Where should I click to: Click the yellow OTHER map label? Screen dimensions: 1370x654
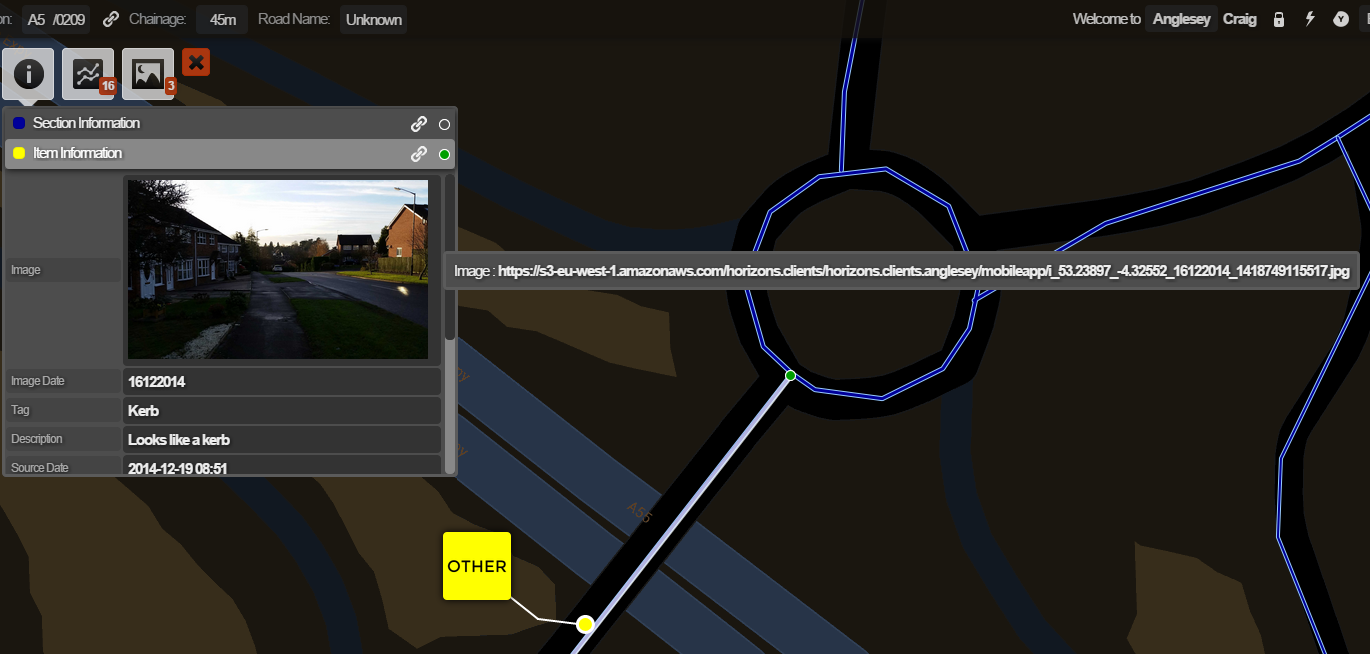(x=477, y=566)
